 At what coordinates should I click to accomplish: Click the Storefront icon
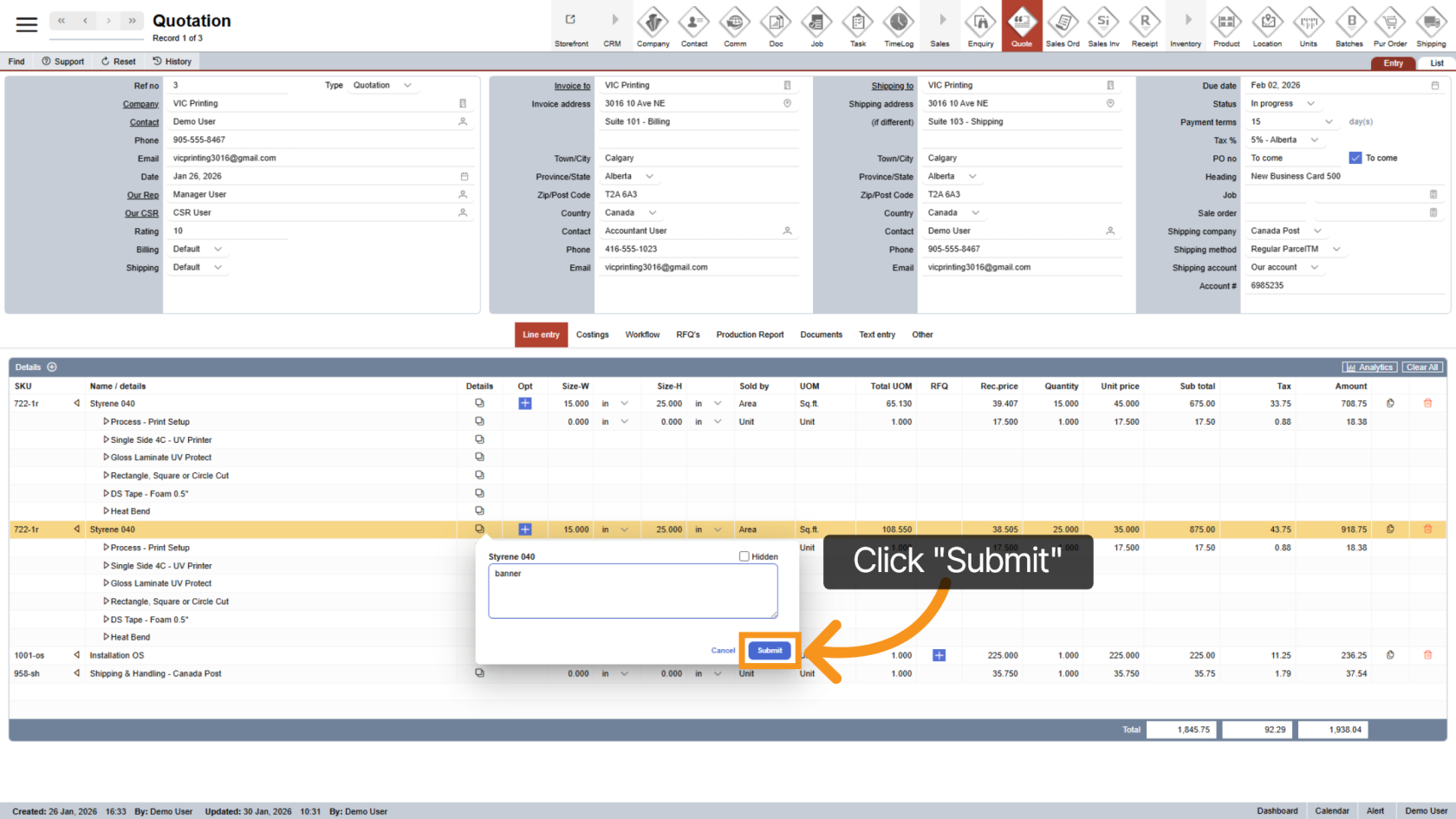click(571, 26)
